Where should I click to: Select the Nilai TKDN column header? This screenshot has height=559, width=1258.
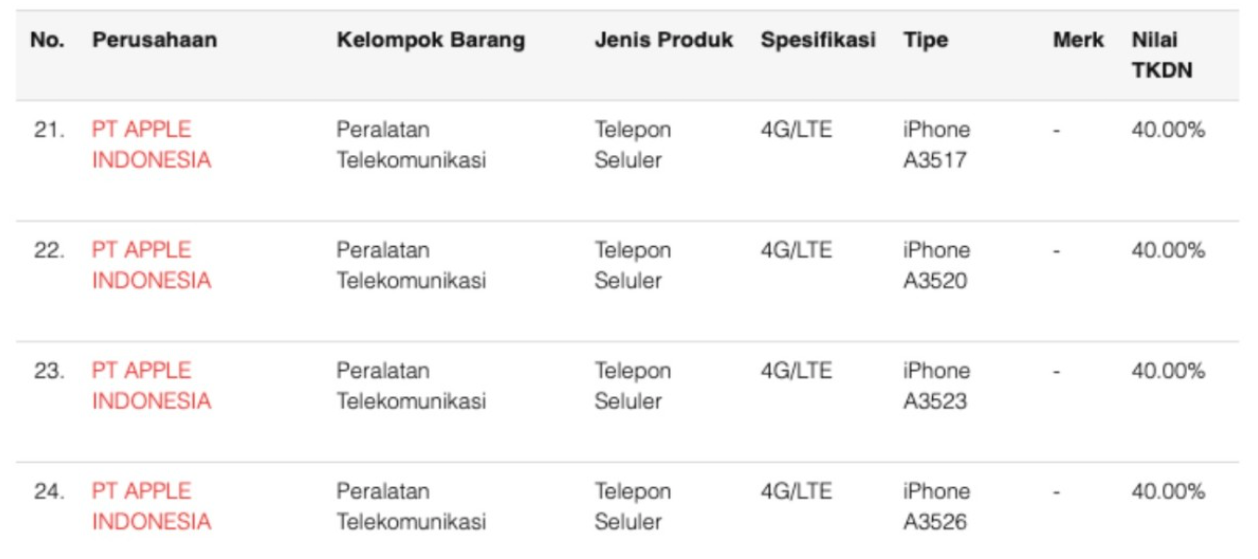[x=1161, y=56]
